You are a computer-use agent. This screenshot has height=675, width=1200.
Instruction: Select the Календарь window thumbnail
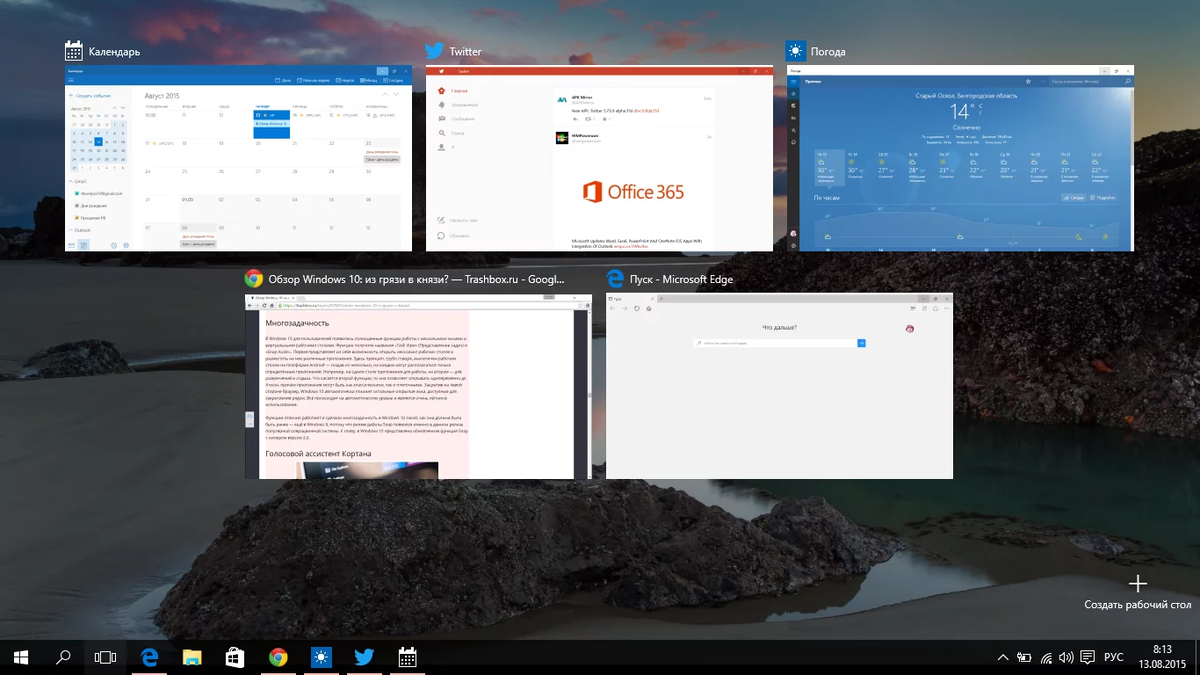coord(239,158)
